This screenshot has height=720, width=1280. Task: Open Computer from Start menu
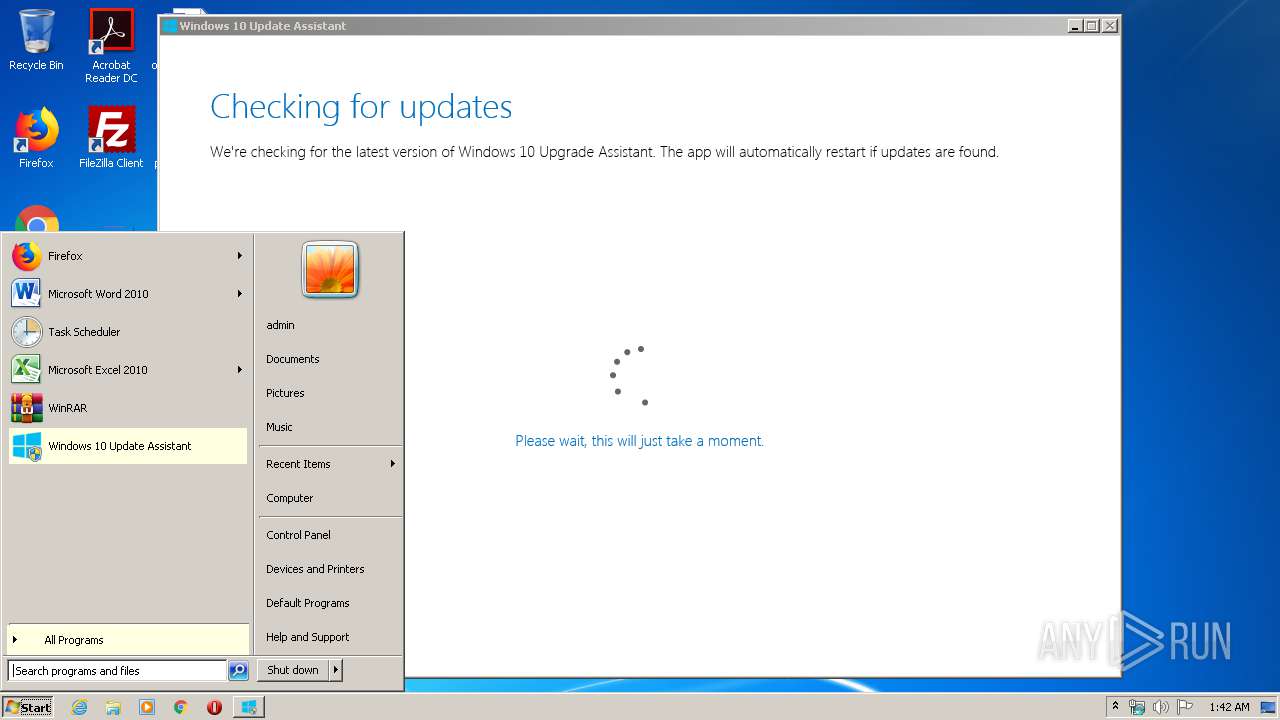pos(290,498)
